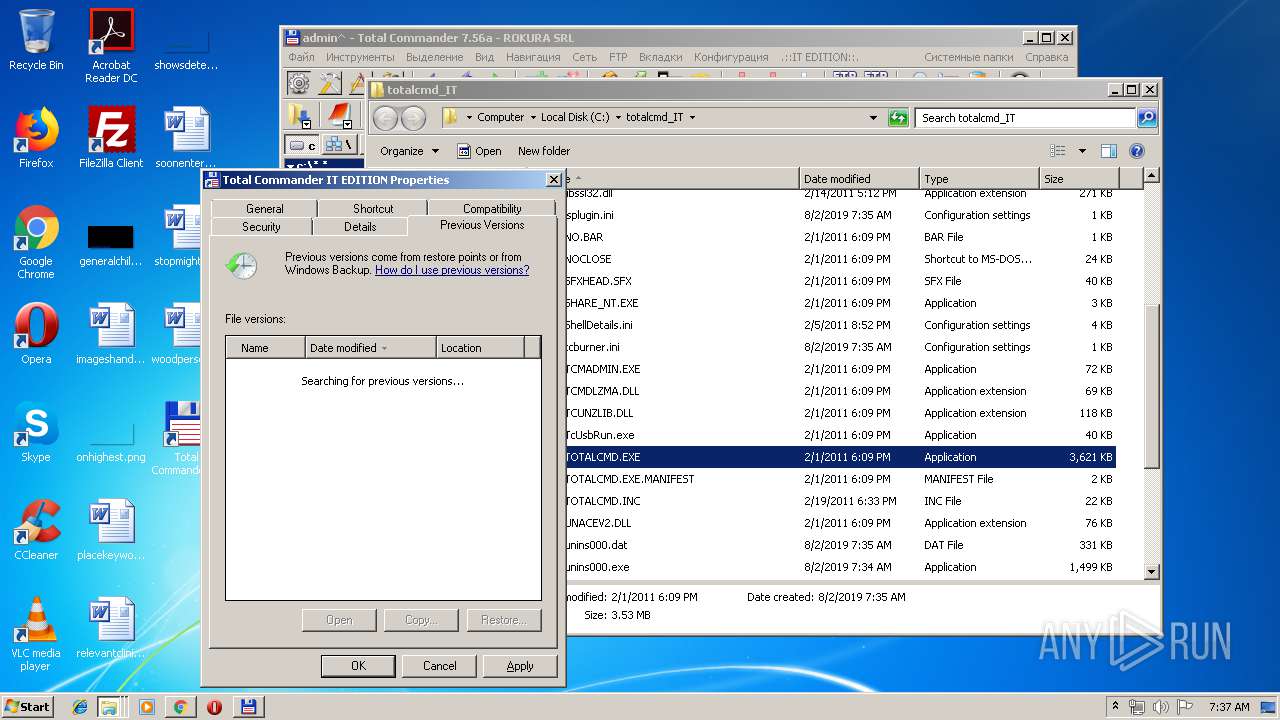Click the Search totalcmd_IT input field
Viewport: 1280px width, 720px height.
pos(1025,117)
